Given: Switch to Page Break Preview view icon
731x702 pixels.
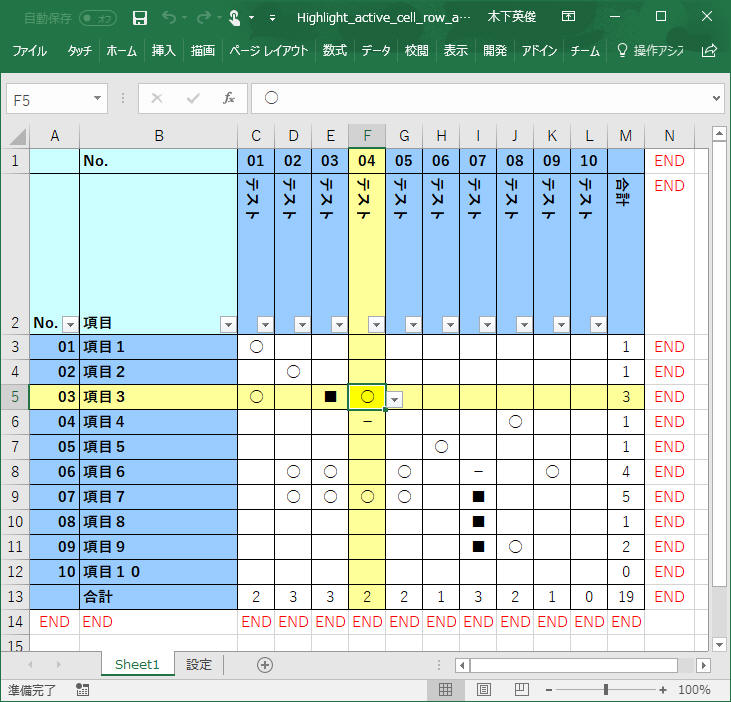Looking at the screenshot, I should pyautogui.click(x=520, y=690).
